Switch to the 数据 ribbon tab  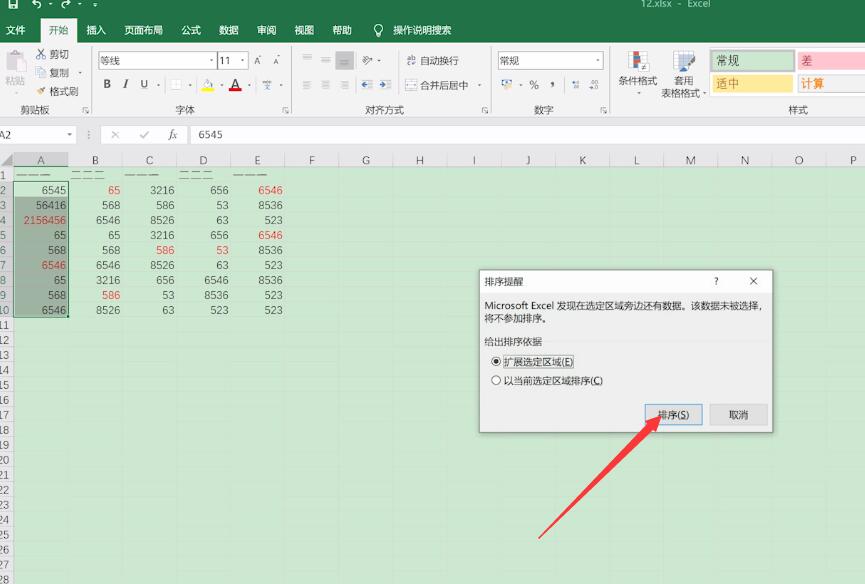(228, 30)
